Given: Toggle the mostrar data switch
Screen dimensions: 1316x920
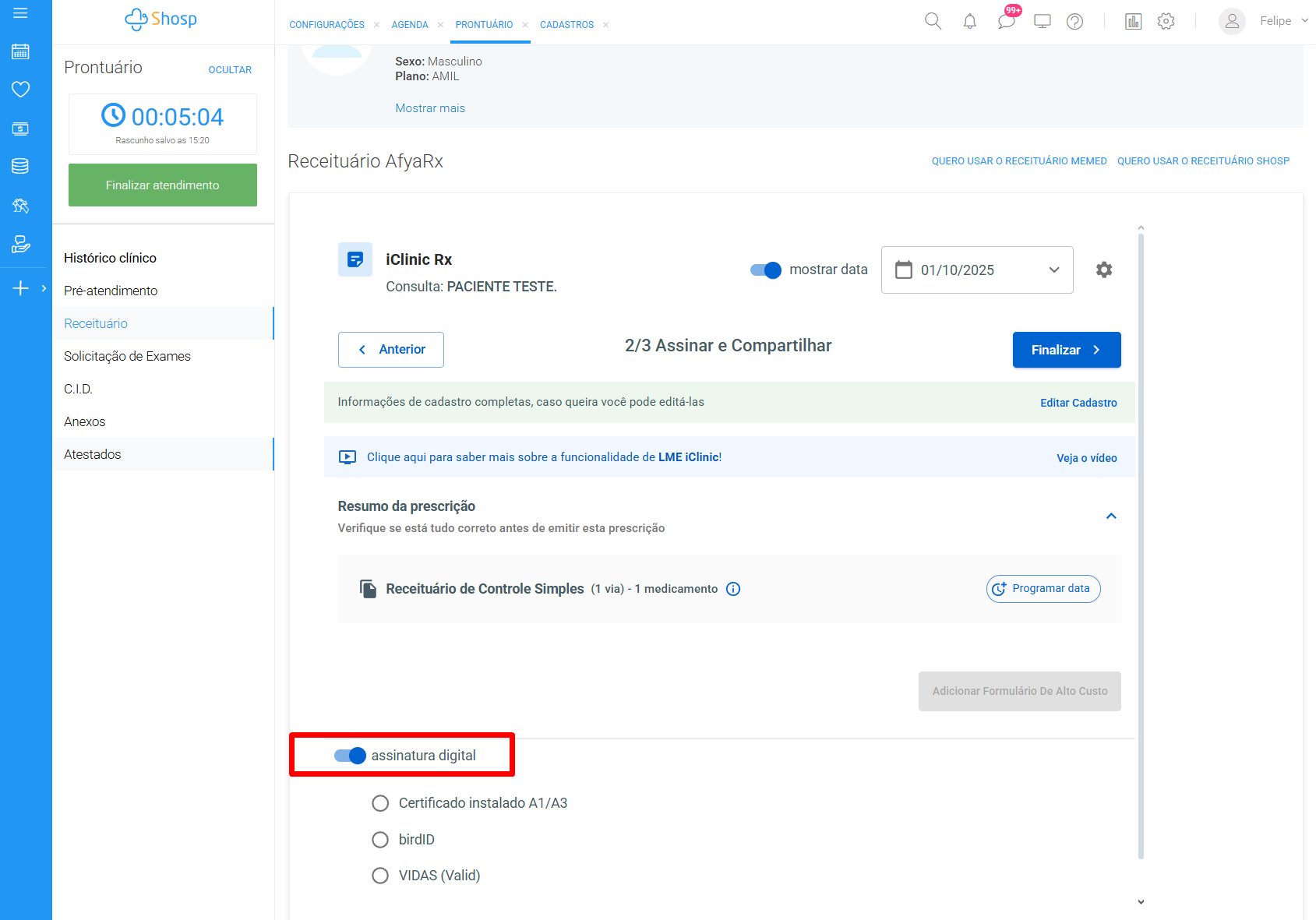Looking at the screenshot, I should click(765, 270).
